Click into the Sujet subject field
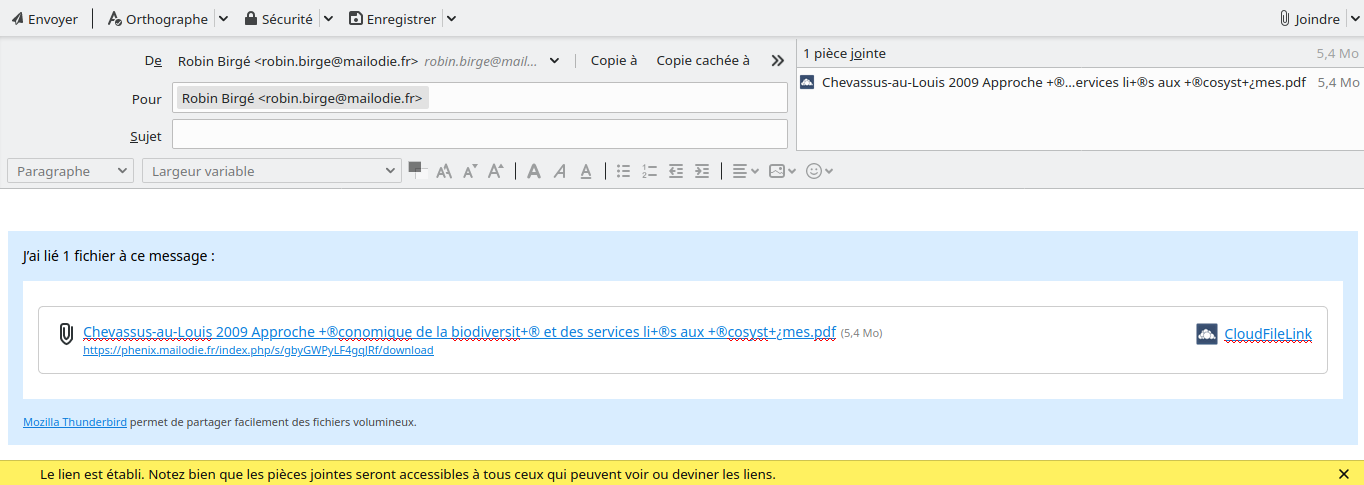 coord(480,134)
